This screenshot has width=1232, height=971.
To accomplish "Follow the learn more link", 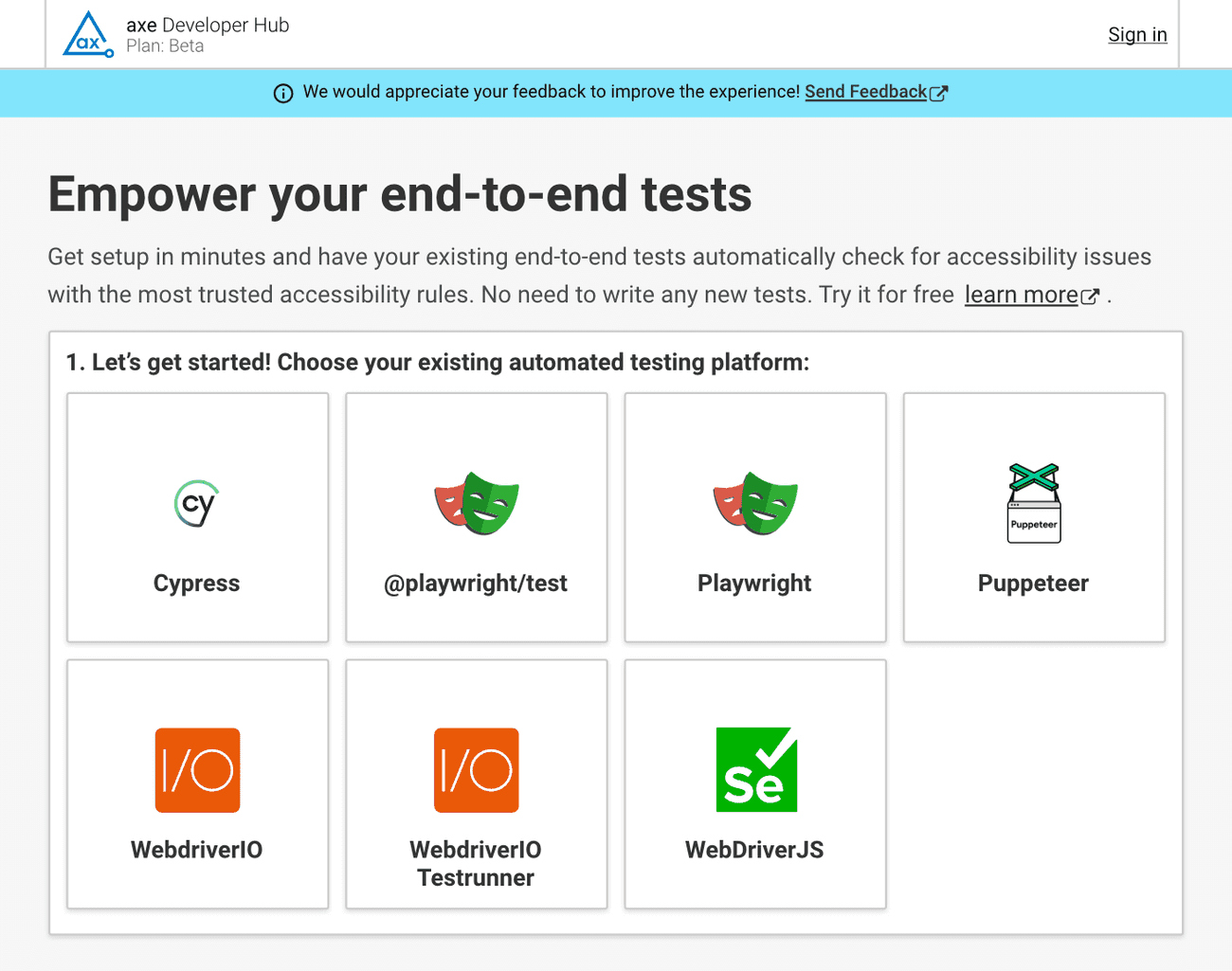I will tap(1021, 295).
